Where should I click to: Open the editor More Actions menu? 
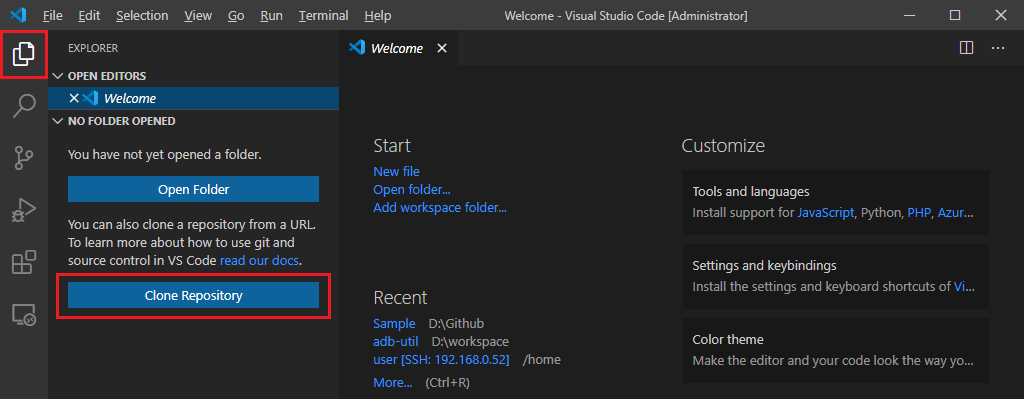pyautogui.click(x=998, y=48)
